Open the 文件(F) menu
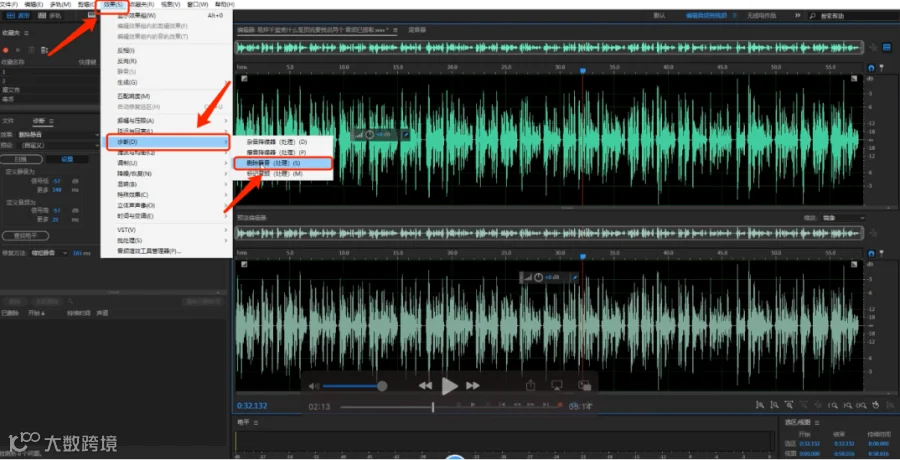The image size is (900, 460). coord(9,4)
